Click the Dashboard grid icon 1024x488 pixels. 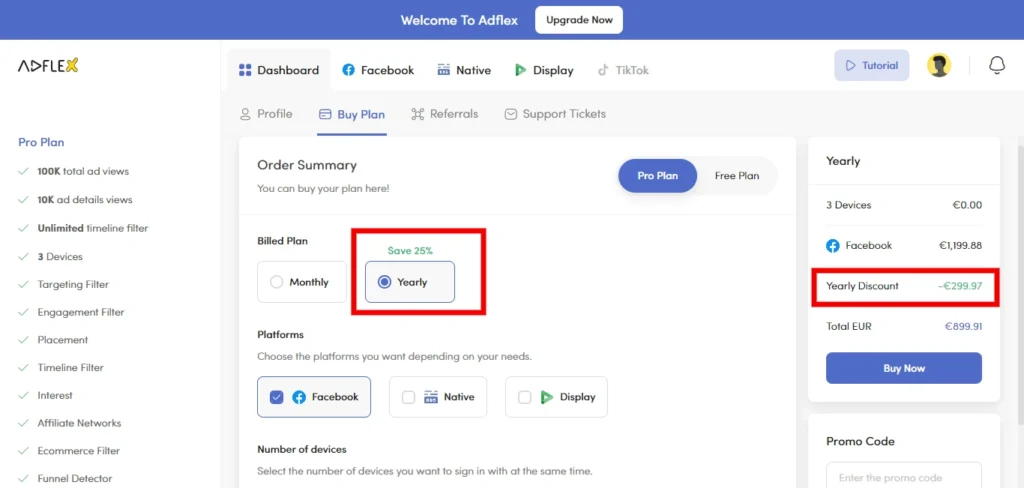pyautogui.click(x=245, y=70)
